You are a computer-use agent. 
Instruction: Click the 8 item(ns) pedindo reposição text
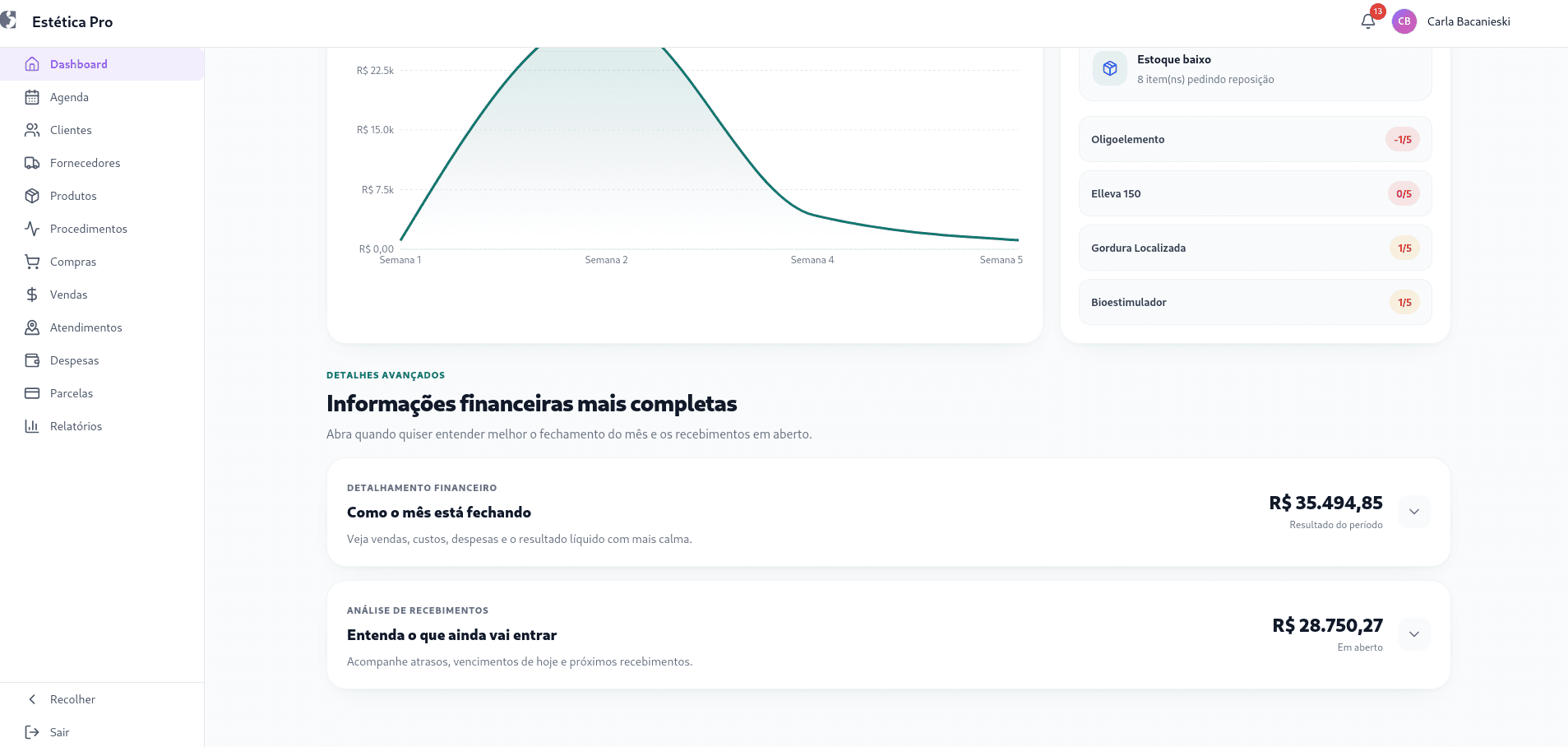[1205, 80]
